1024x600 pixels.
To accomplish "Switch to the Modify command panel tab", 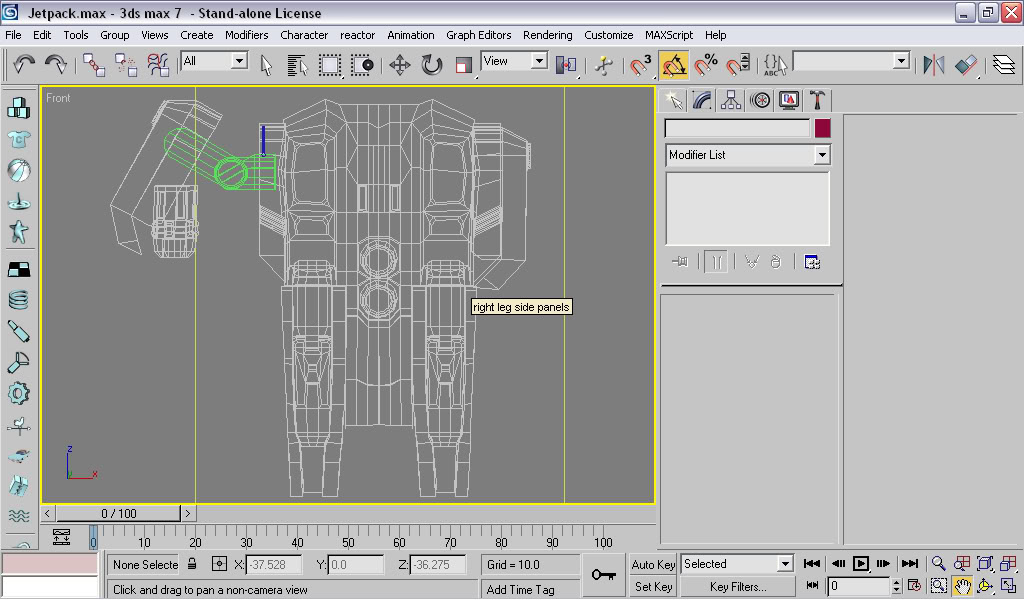I will point(702,100).
